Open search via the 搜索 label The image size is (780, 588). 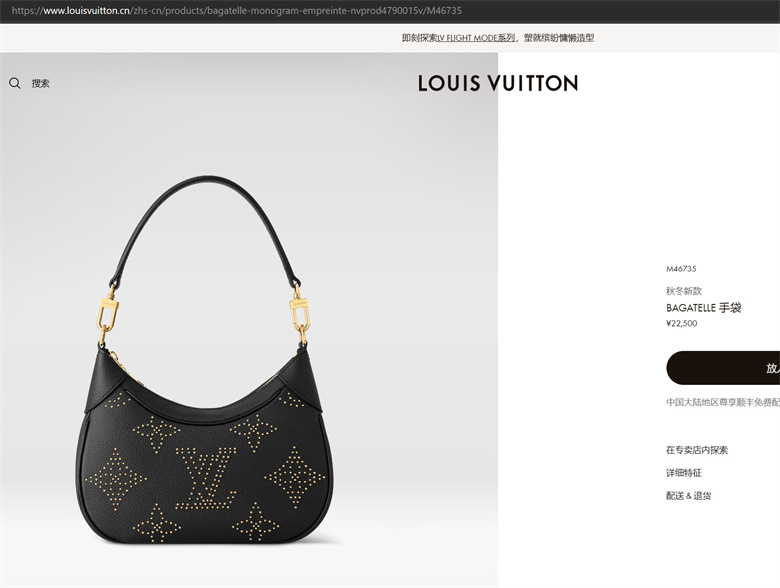point(40,84)
